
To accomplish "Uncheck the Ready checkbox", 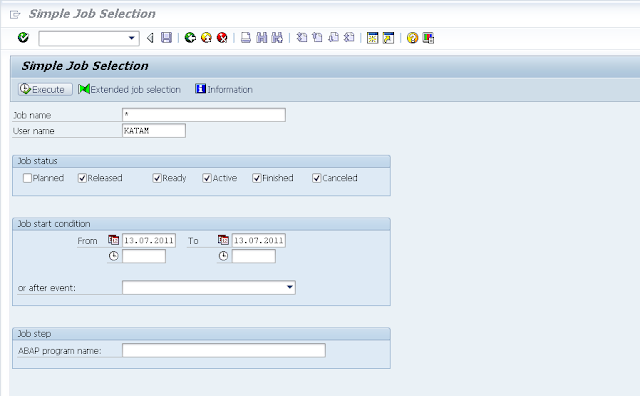I will click(157, 178).
